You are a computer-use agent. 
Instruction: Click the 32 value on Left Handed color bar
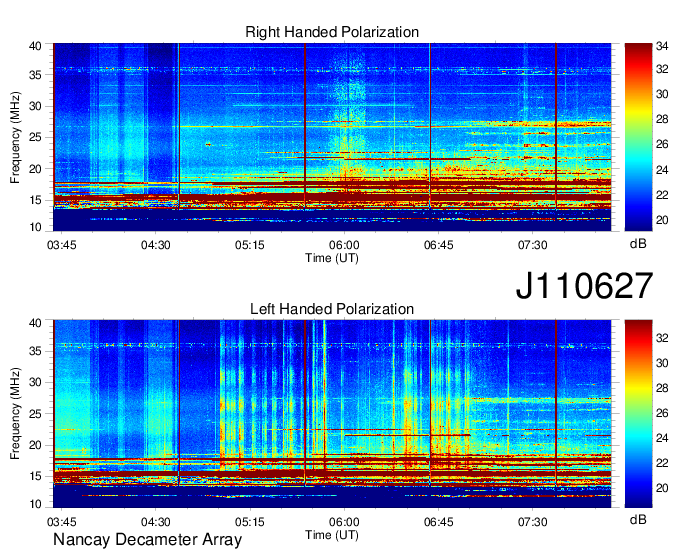(662, 338)
